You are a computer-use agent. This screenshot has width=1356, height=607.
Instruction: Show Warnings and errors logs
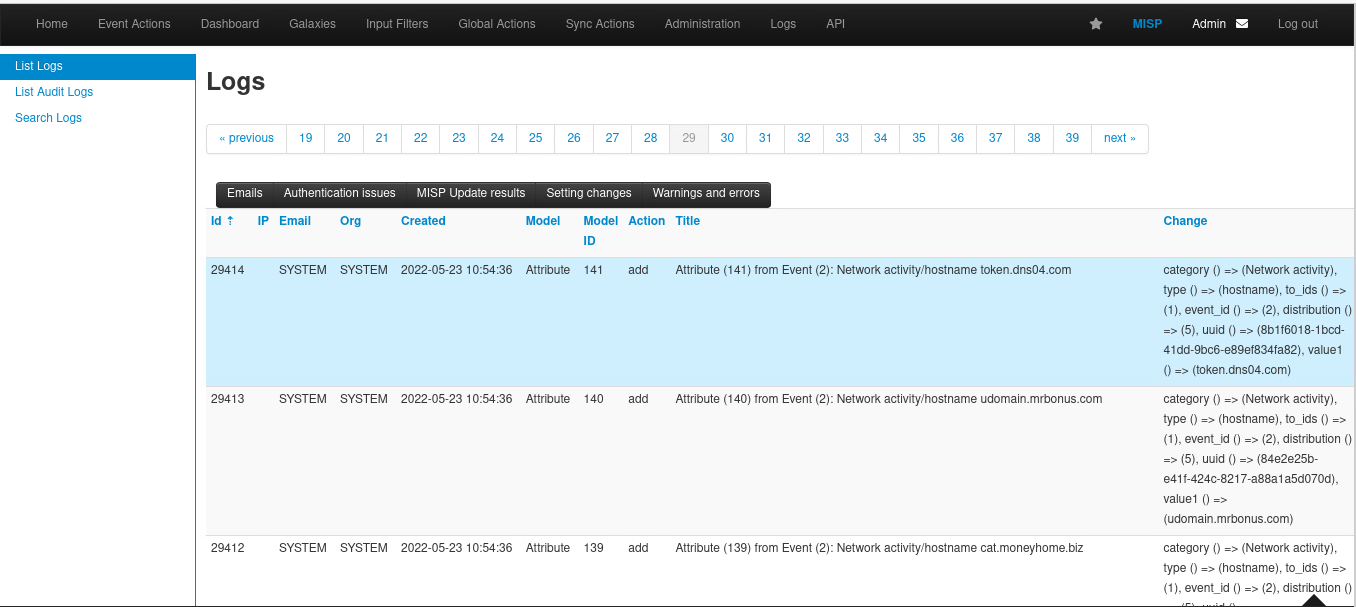tap(705, 193)
